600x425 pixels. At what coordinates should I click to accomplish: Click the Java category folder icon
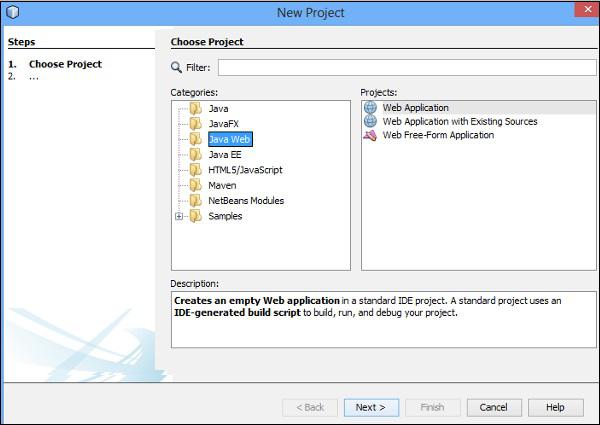pos(195,108)
